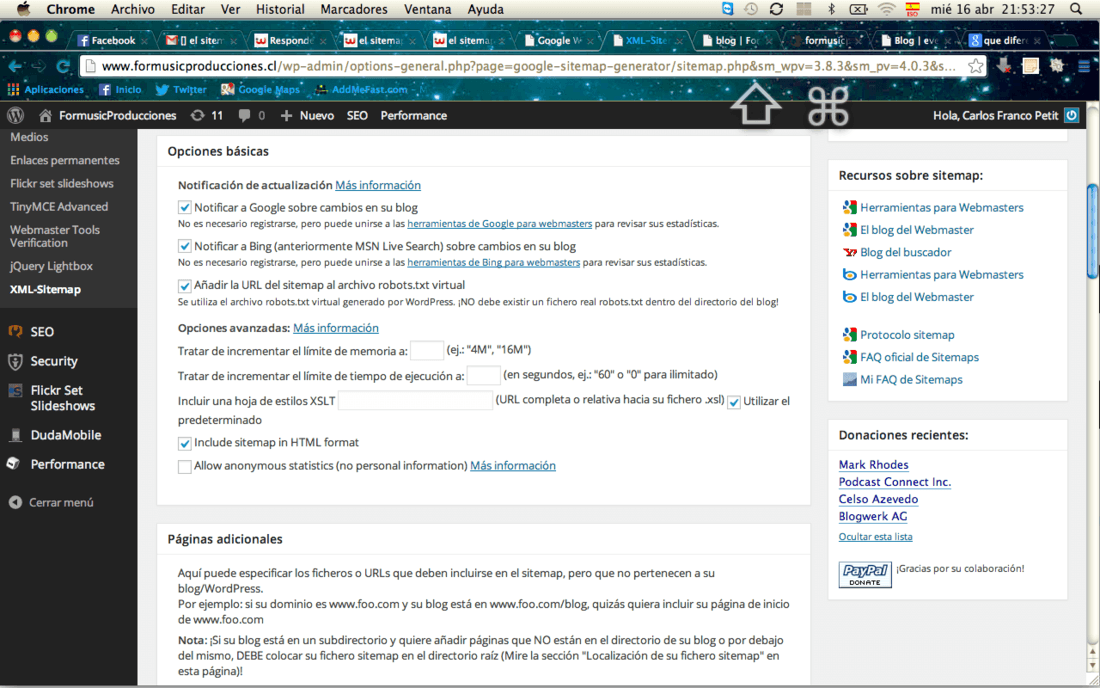Open WordPress logo menu in admin bar
The height and width of the screenshot is (688, 1100).
click(x=15, y=115)
